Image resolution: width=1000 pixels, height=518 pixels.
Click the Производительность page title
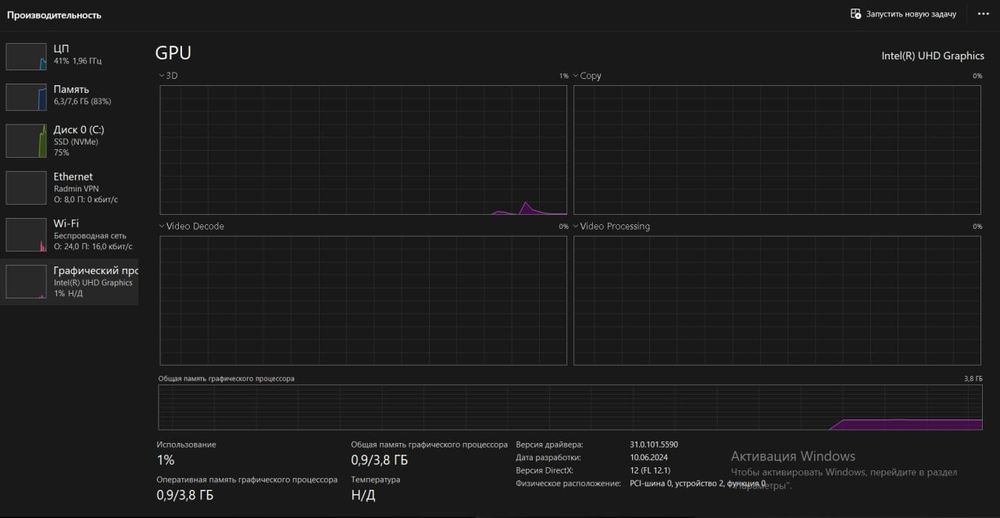[x=54, y=15]
